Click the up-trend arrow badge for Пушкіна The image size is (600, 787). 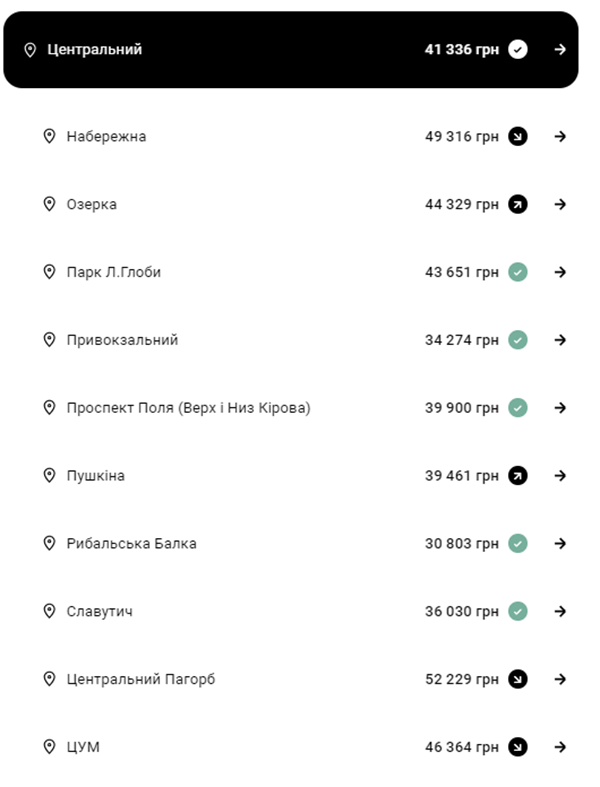coord(517,476)
